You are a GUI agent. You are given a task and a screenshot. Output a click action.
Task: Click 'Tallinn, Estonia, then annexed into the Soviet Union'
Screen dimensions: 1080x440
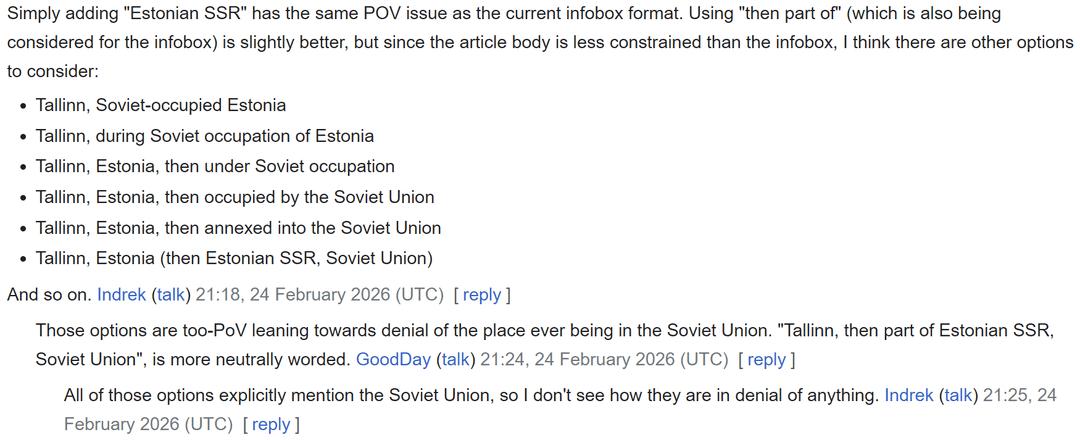pos(238,227)
